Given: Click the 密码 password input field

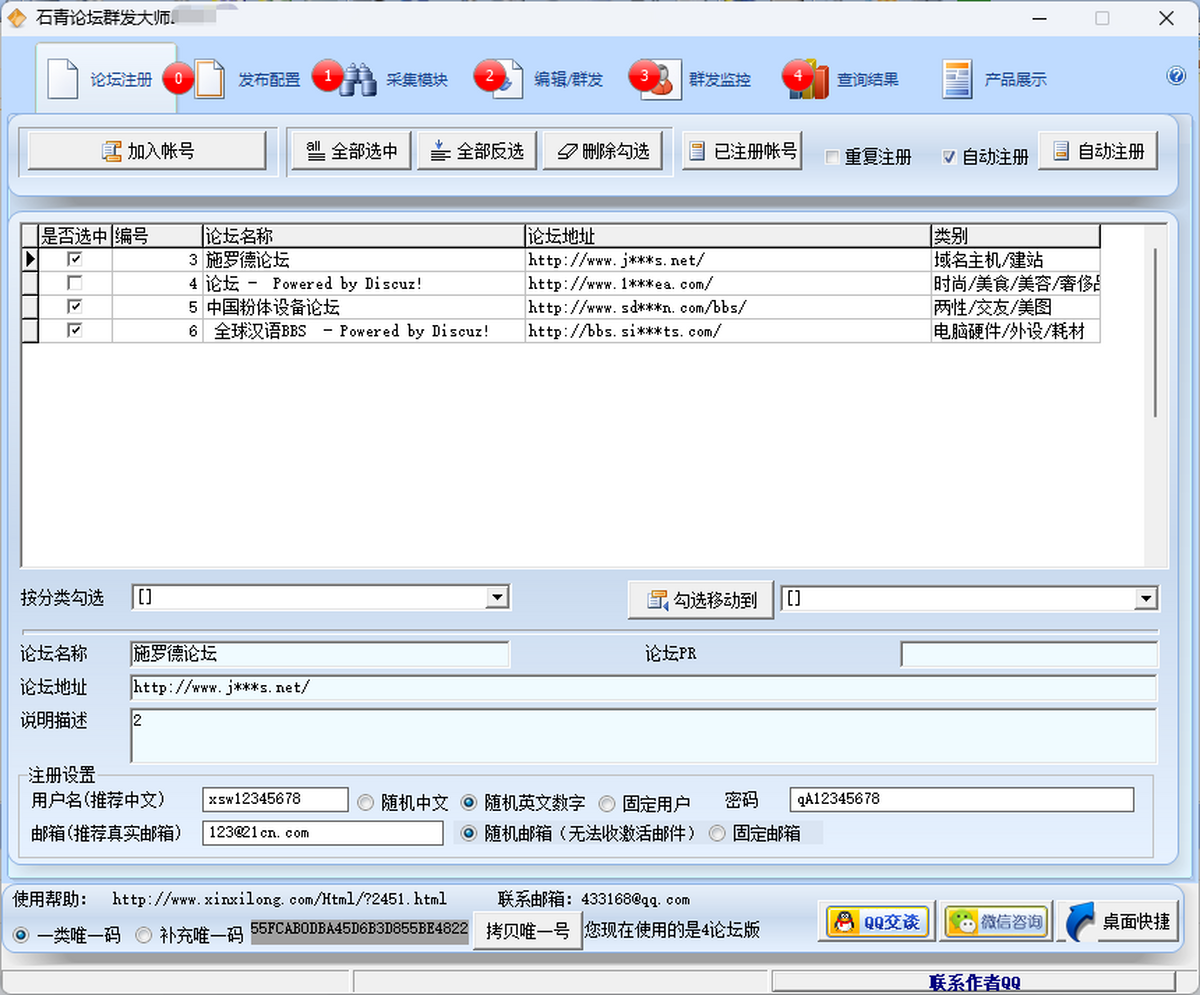Looking at the screenshot, I should point(961,800).
